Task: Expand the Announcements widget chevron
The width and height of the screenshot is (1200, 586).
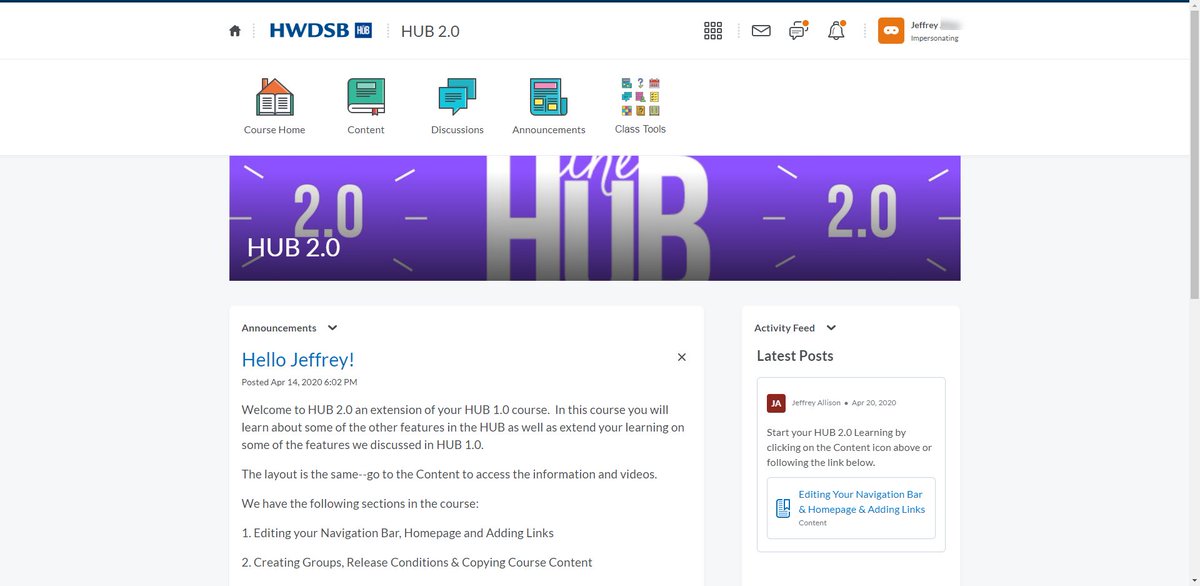Action: 333,328
